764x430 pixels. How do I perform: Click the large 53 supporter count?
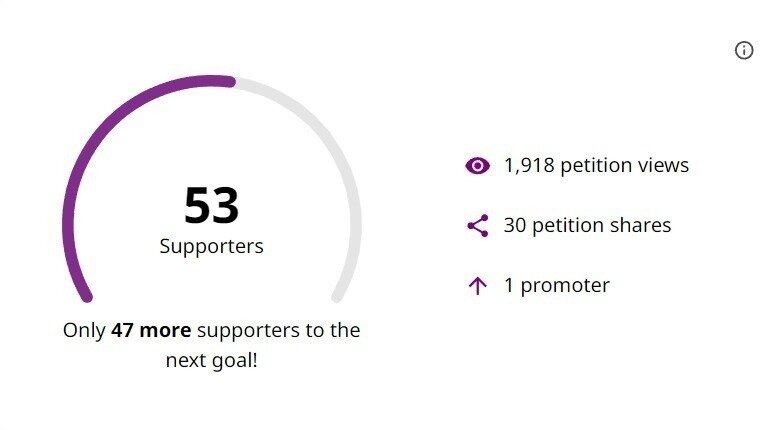pyautogui.click(x=212, y=206)
